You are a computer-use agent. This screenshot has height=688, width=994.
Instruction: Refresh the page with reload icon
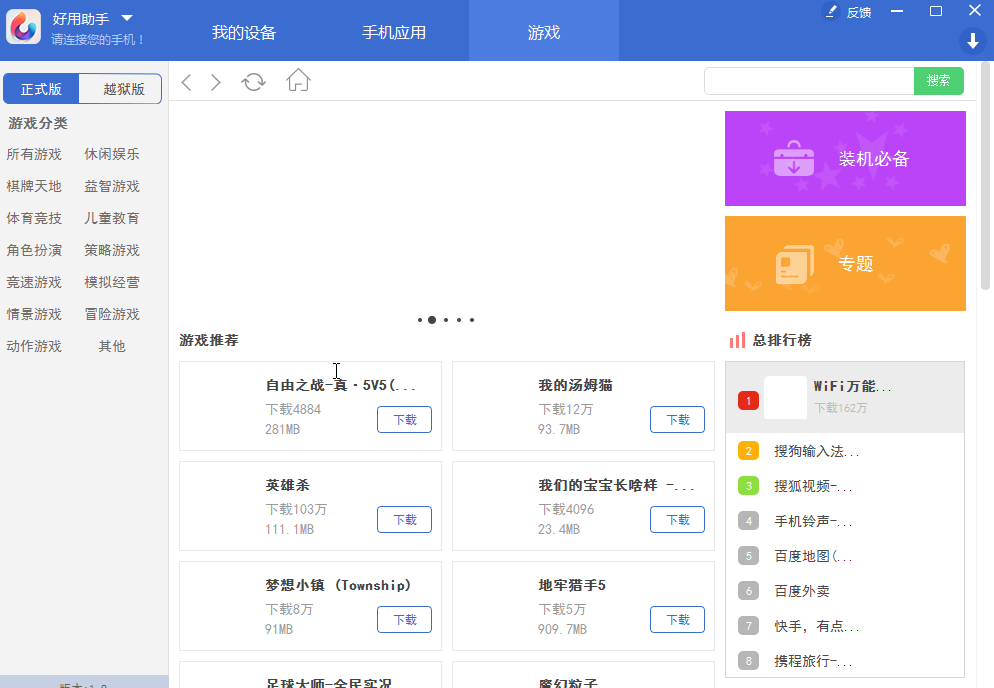(x=254, y=82)
